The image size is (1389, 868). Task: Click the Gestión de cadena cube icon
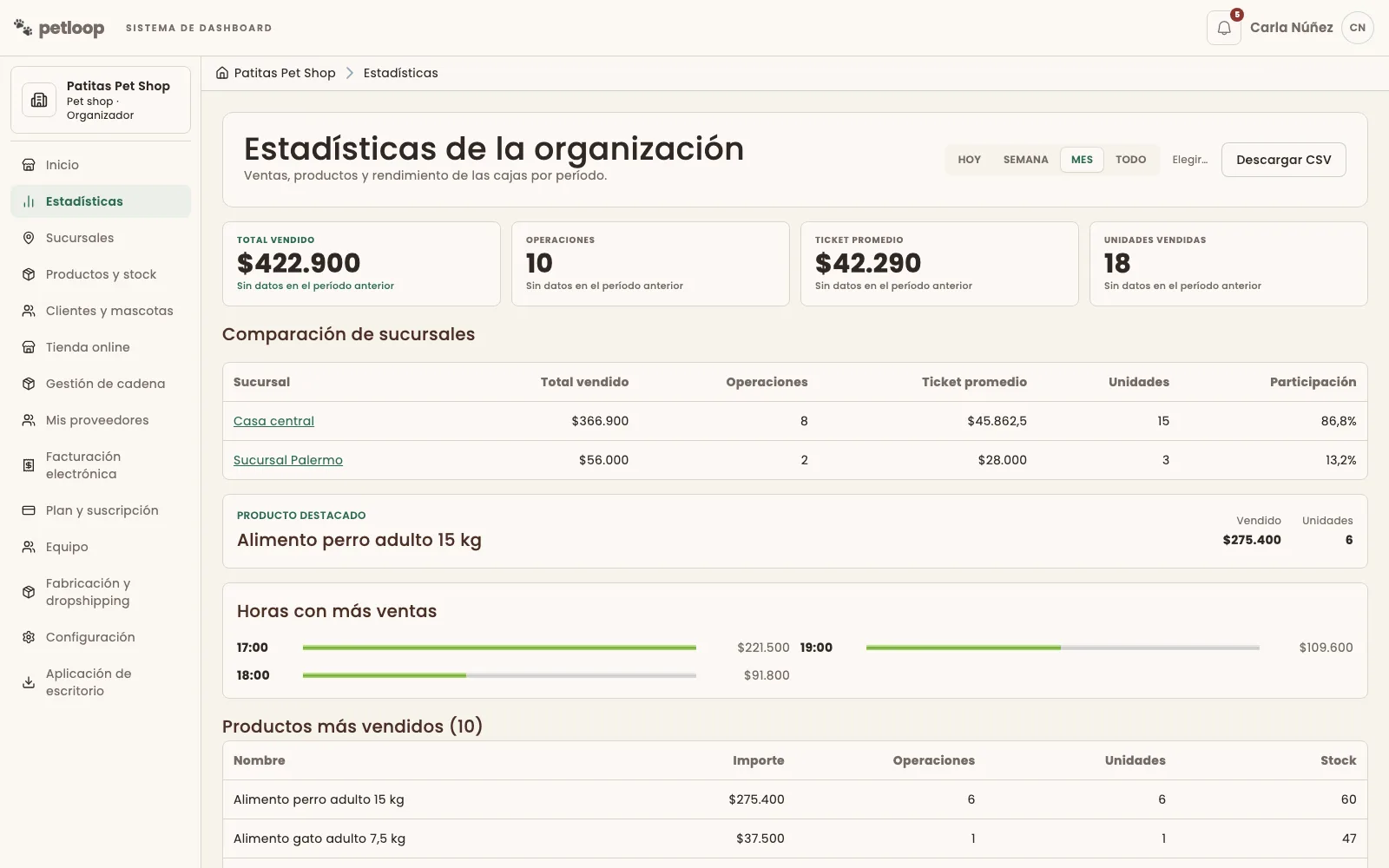tap(29, 384)
